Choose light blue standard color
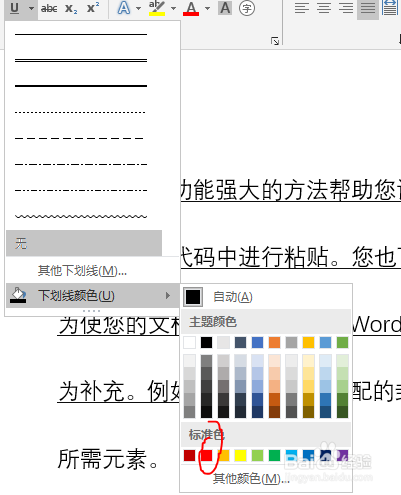The width and height of the screenshot is (401, 495). coord(292,455)
